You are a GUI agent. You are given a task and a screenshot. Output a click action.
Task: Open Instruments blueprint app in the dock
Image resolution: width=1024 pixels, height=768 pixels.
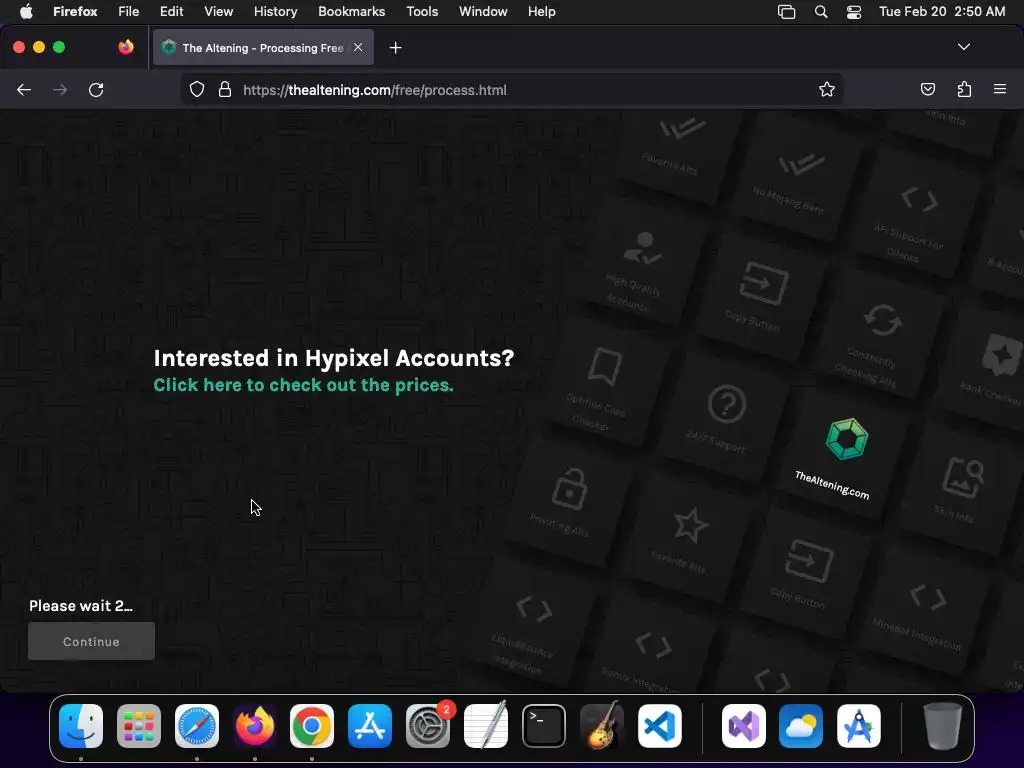tap(859, 726)
